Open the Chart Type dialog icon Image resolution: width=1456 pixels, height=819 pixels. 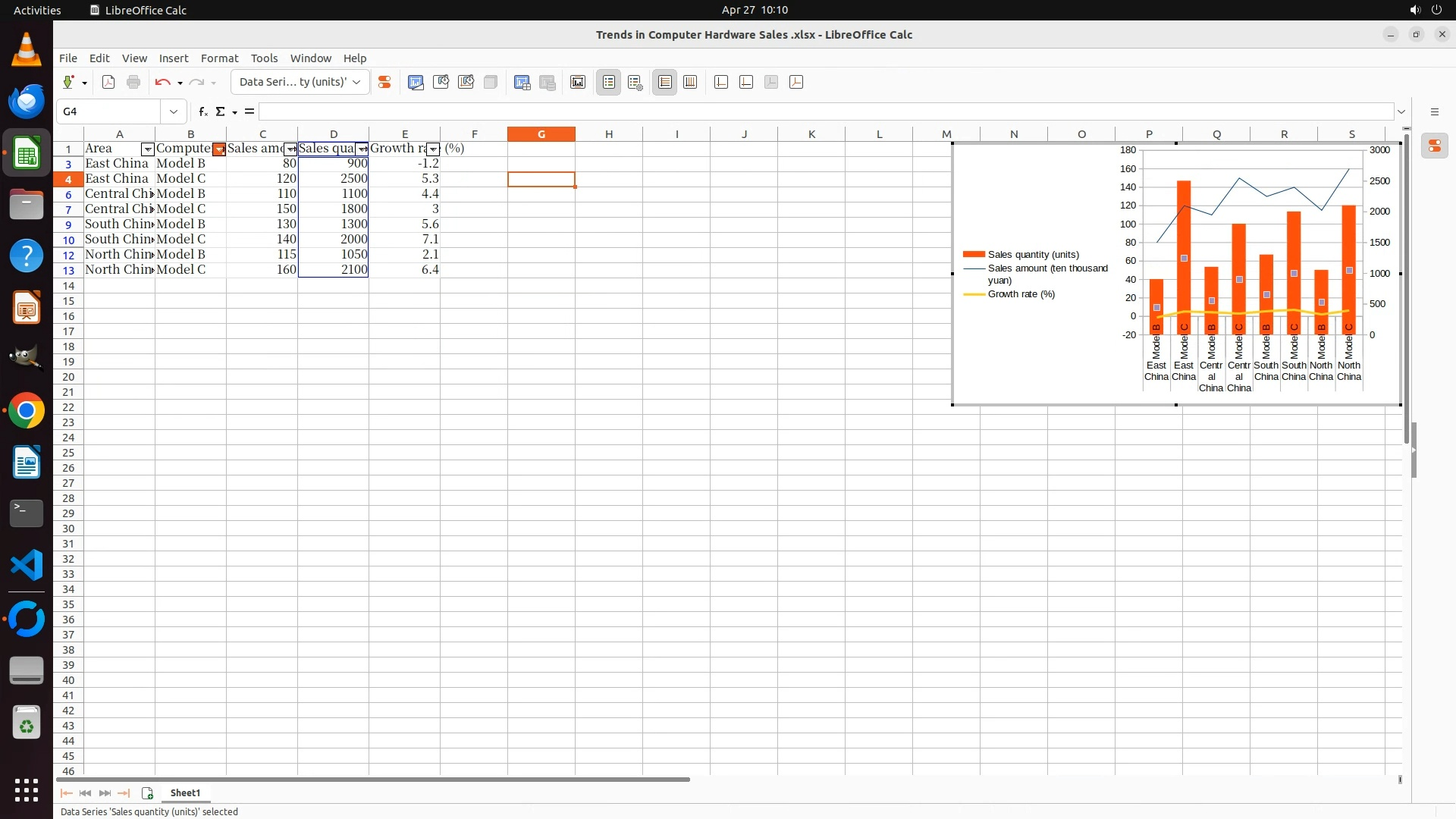[416, 82]
